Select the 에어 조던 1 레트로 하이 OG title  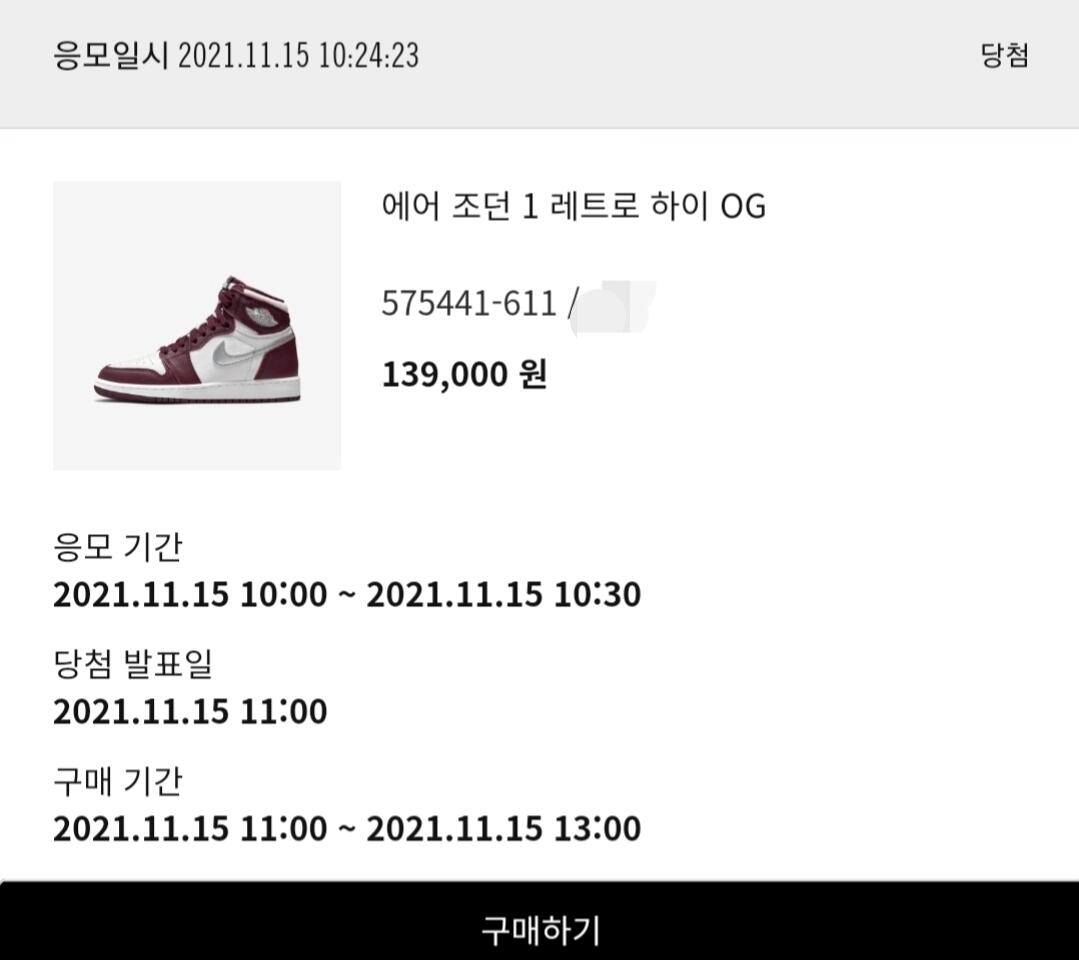point(573,205)
